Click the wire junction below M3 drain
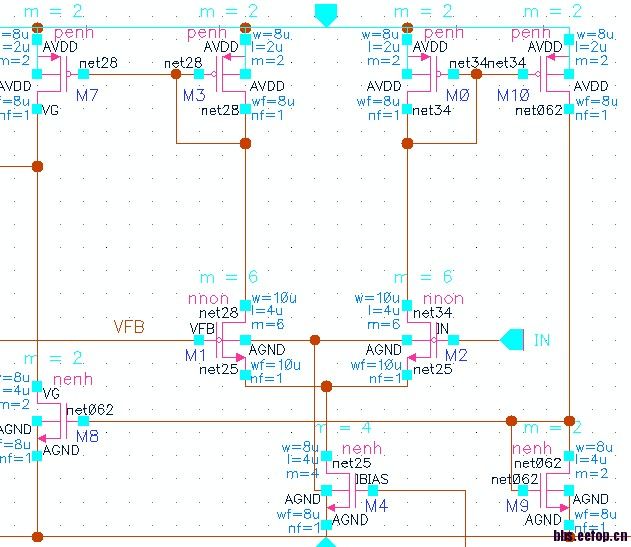The height and width of the screenshot is (547, 631). pyautogui.click(x=245, y=143)
